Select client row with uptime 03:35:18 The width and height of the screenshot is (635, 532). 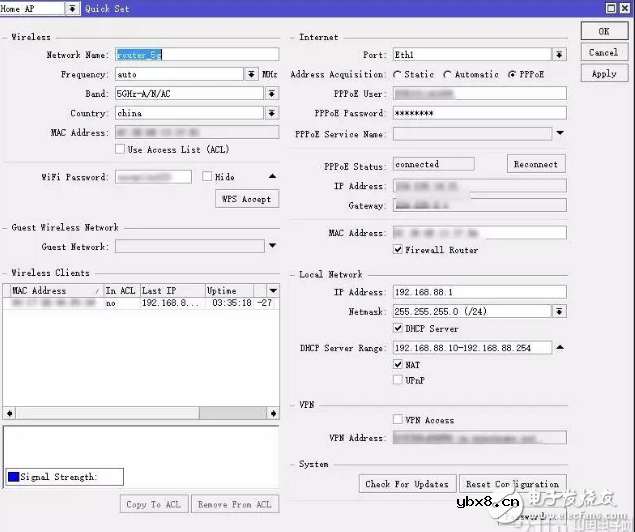(141, 303)
